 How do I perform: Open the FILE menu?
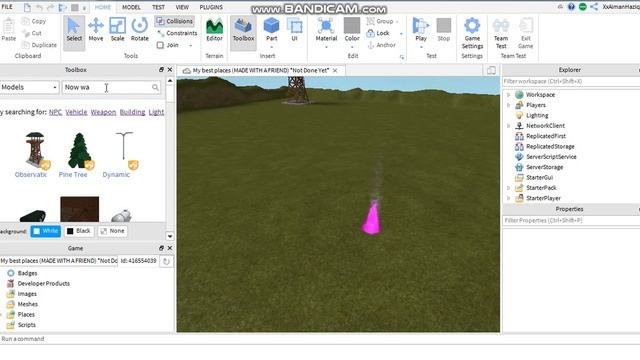7,7
